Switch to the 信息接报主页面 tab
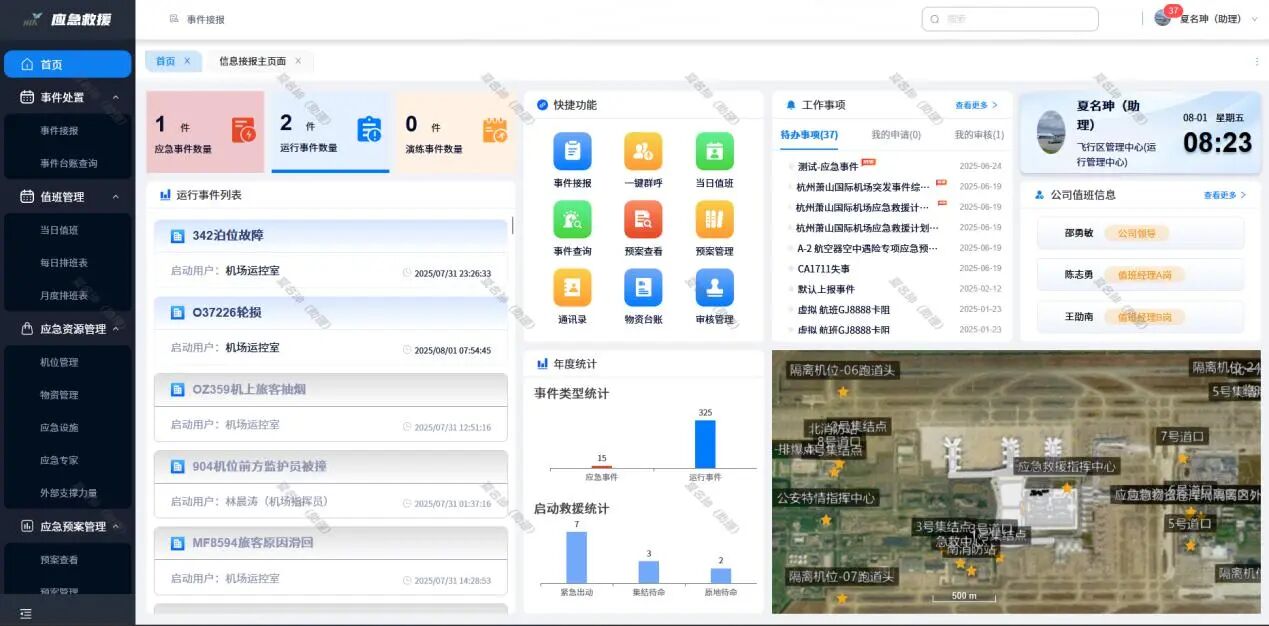This screenshot has height=626, width=1269. click(x=252, y=61)
